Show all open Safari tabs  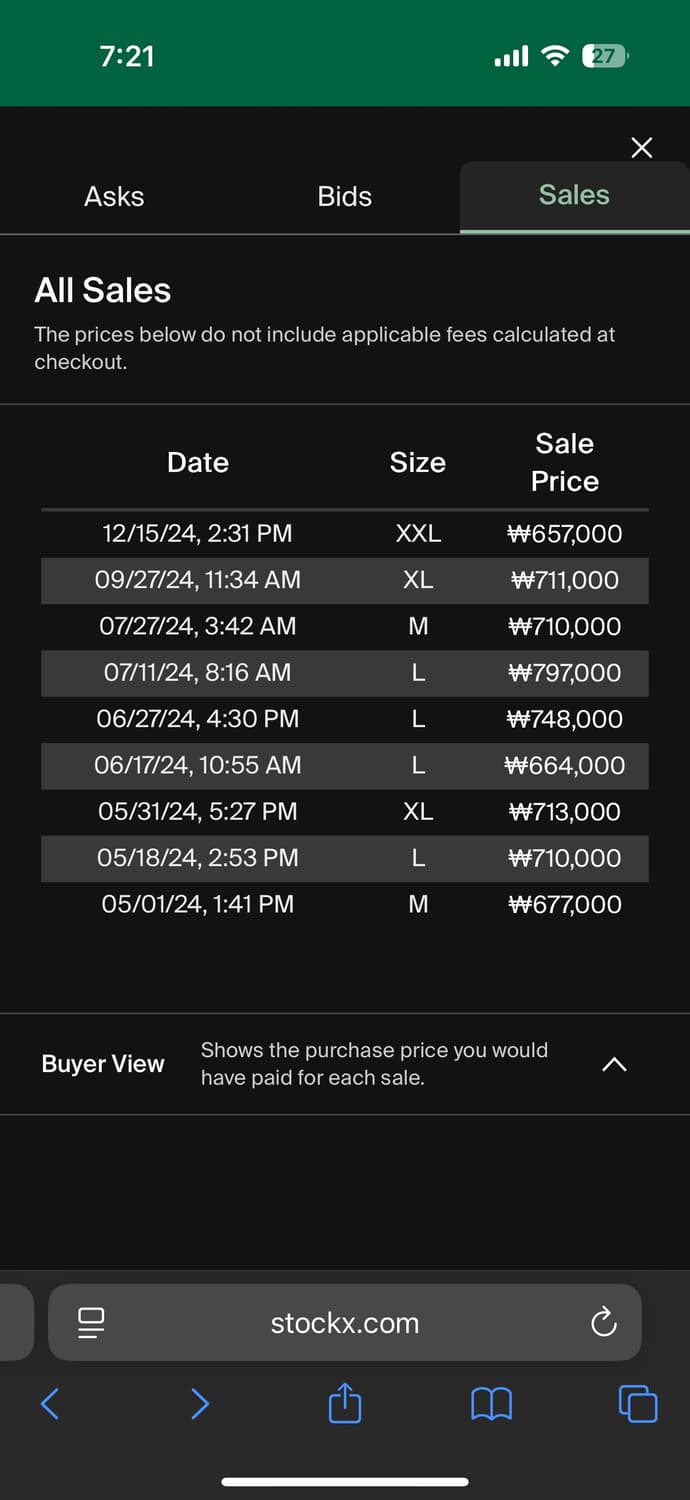pyautogui.click(x=638, y=1403)
